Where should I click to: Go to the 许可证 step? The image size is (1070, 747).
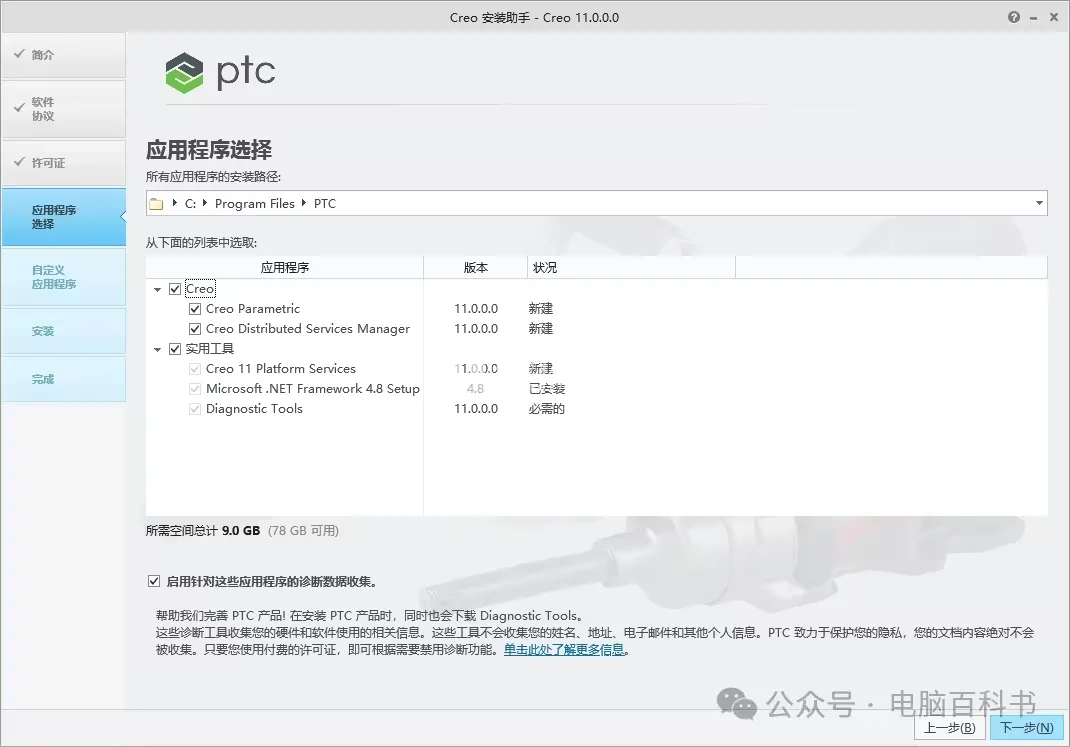[x=63, y=163]
